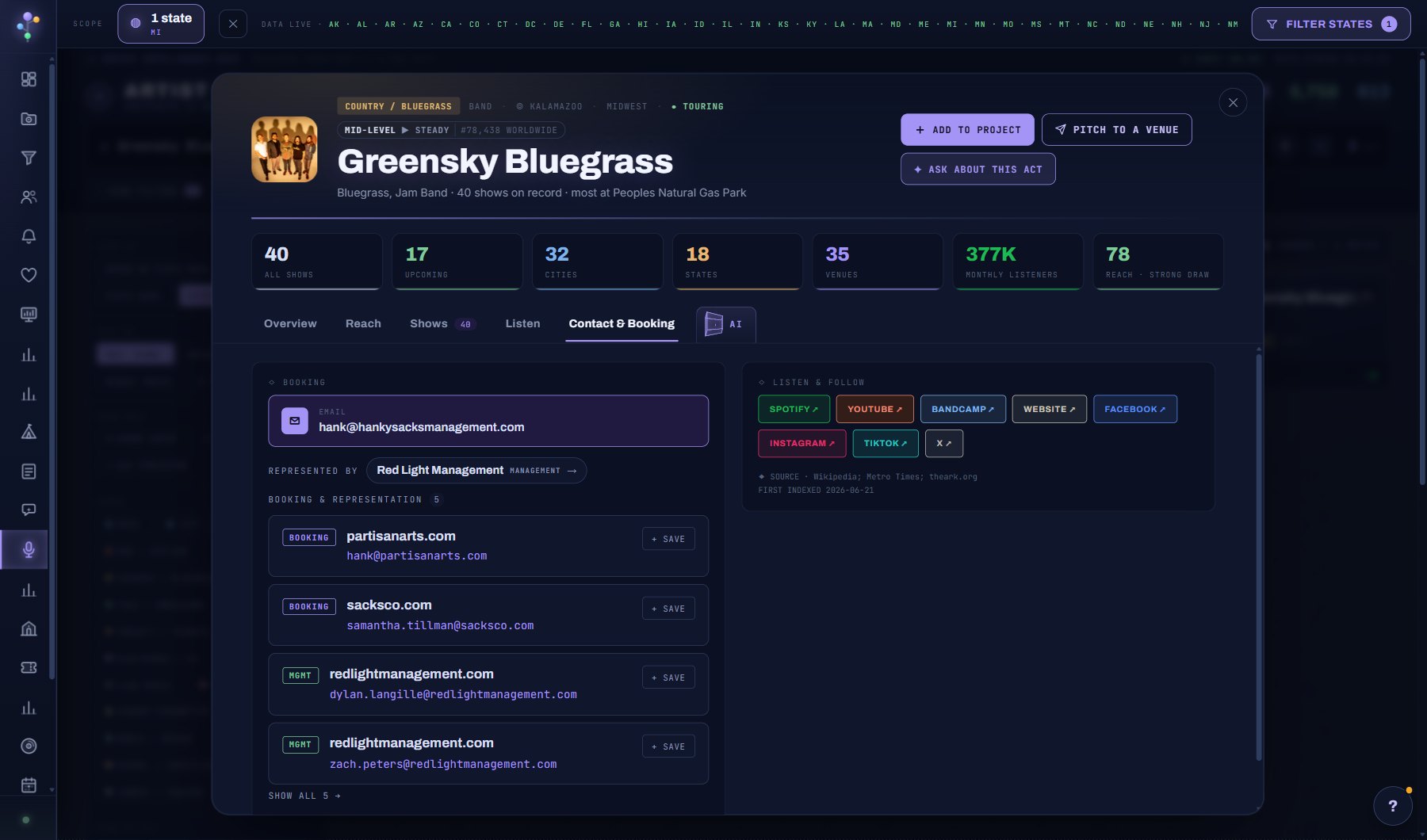1427x840 pixels.
Task: Save dylan.langille redlightmanagement contact
Action: [x=668, y=678]
